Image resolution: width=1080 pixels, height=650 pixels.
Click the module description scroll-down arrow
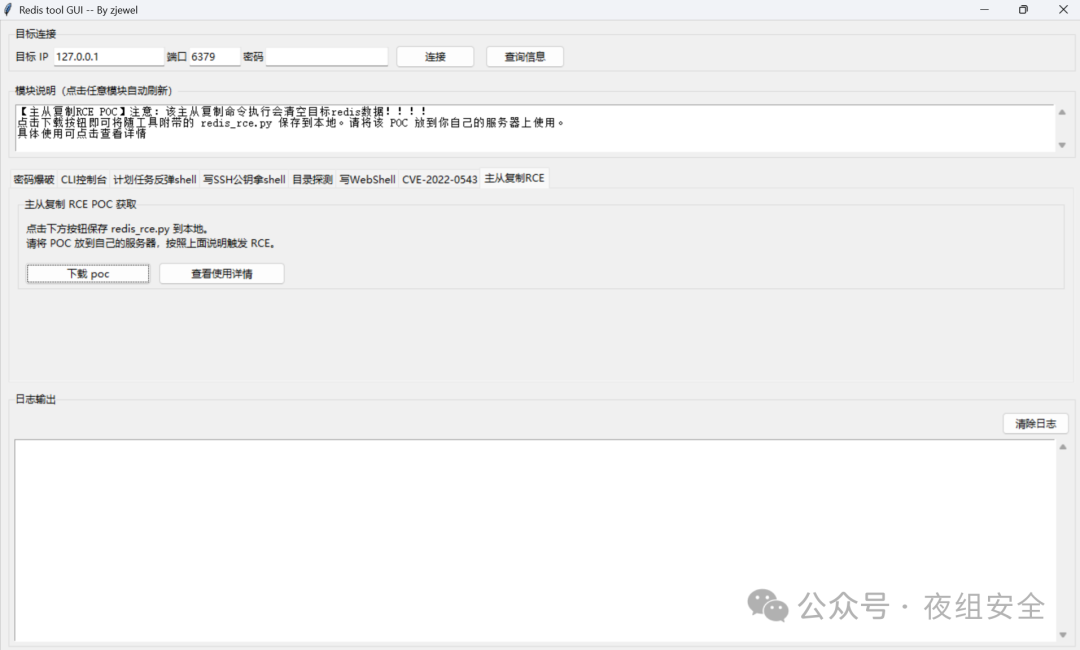click(x=1061, y=145)
